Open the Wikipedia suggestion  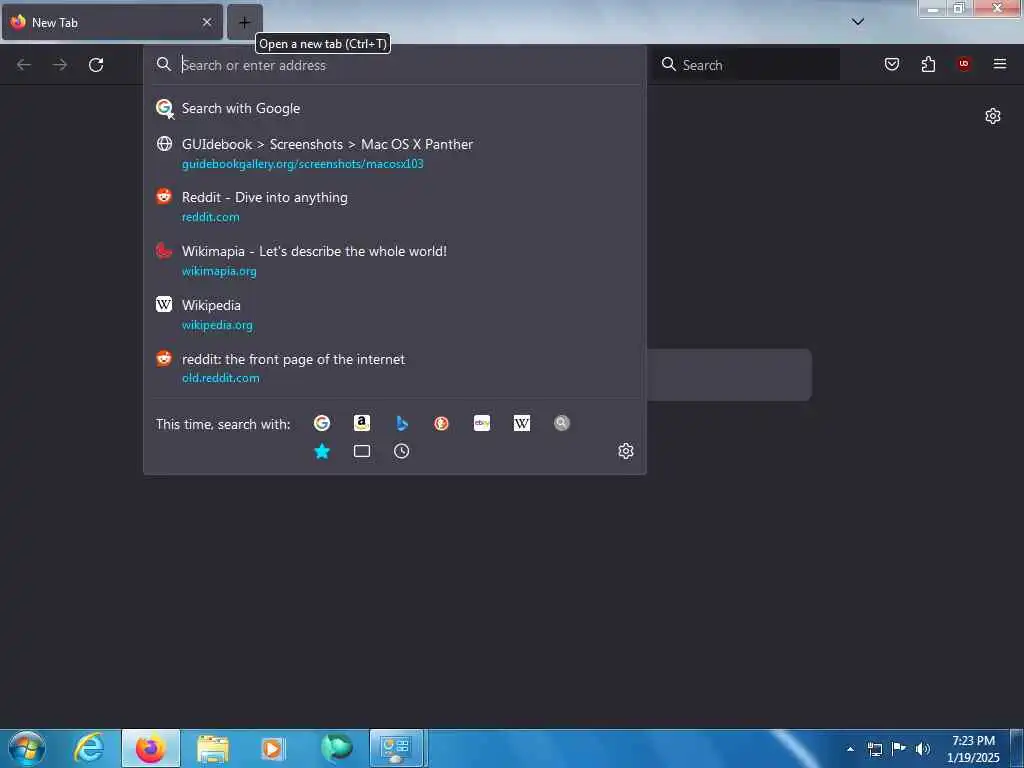(x=394, y=314)
